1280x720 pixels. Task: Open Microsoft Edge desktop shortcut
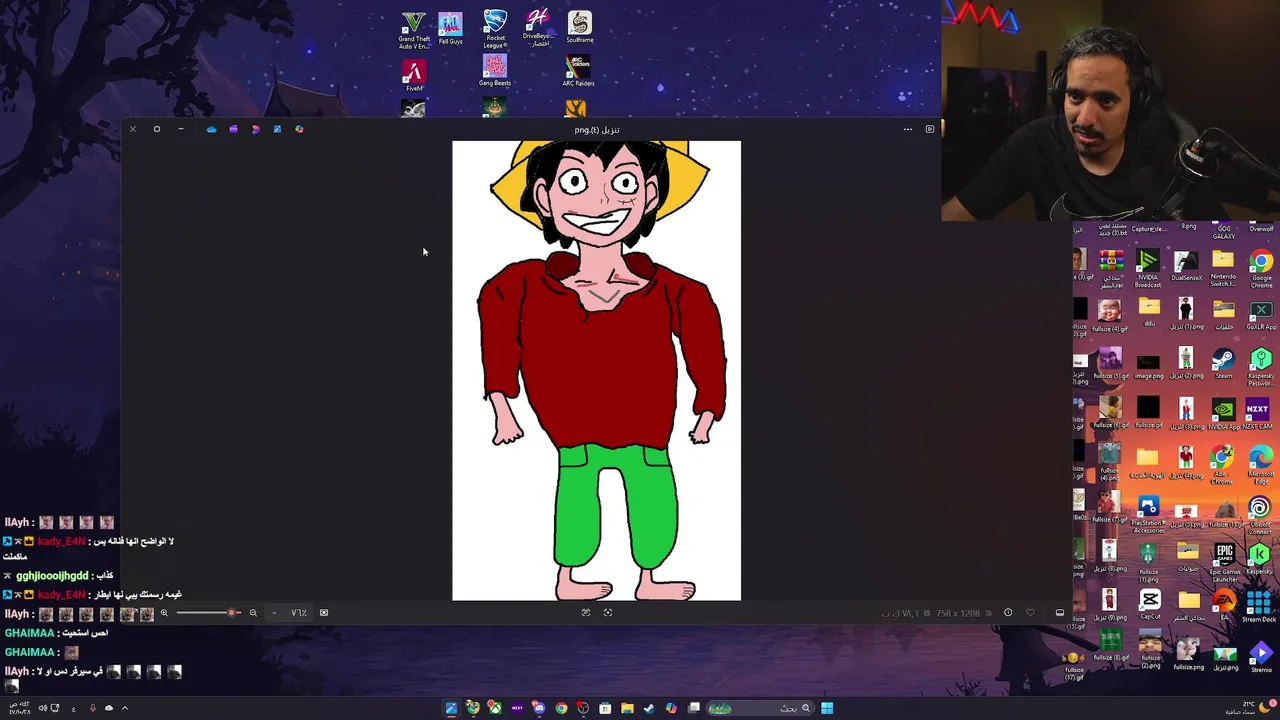[1261, 466]
